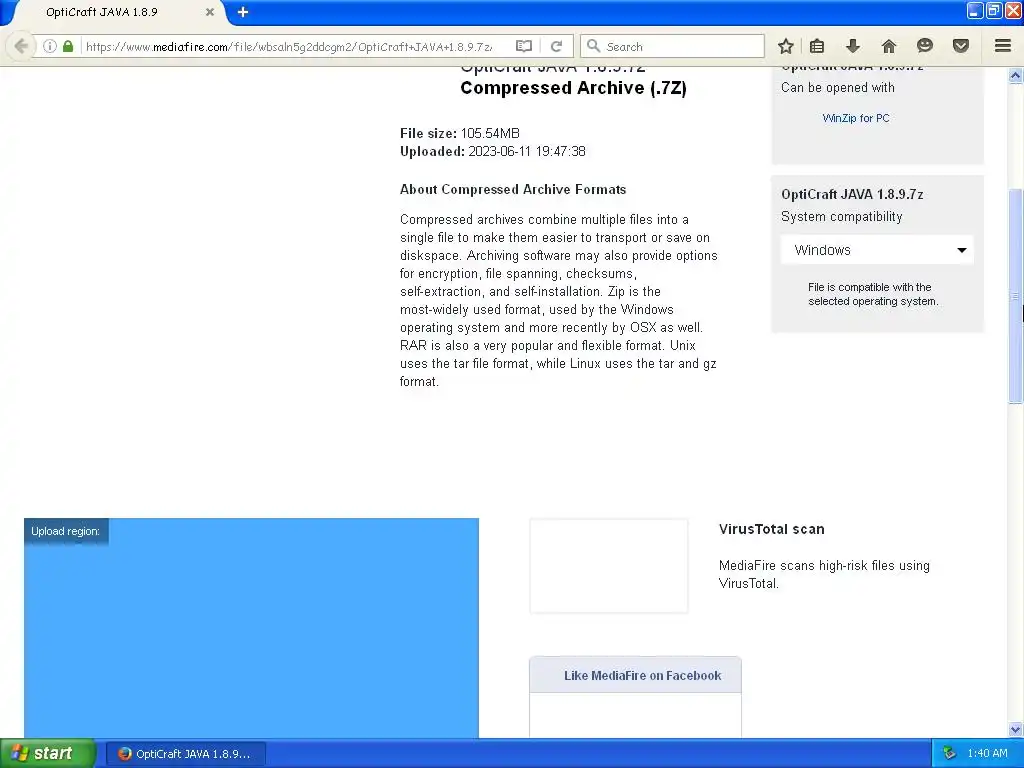Select the OptiCraft JAVA taskbar button
This screenshot has height=768, width=1024.
tap(185, 754)
